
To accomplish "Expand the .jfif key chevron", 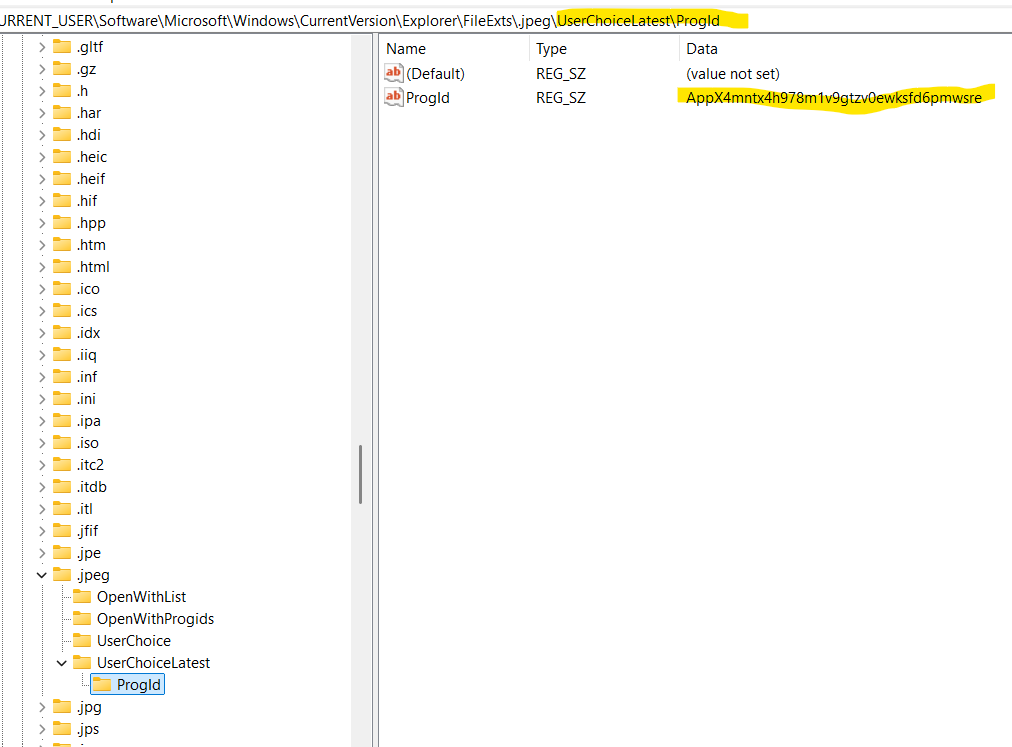I will 42,531.
